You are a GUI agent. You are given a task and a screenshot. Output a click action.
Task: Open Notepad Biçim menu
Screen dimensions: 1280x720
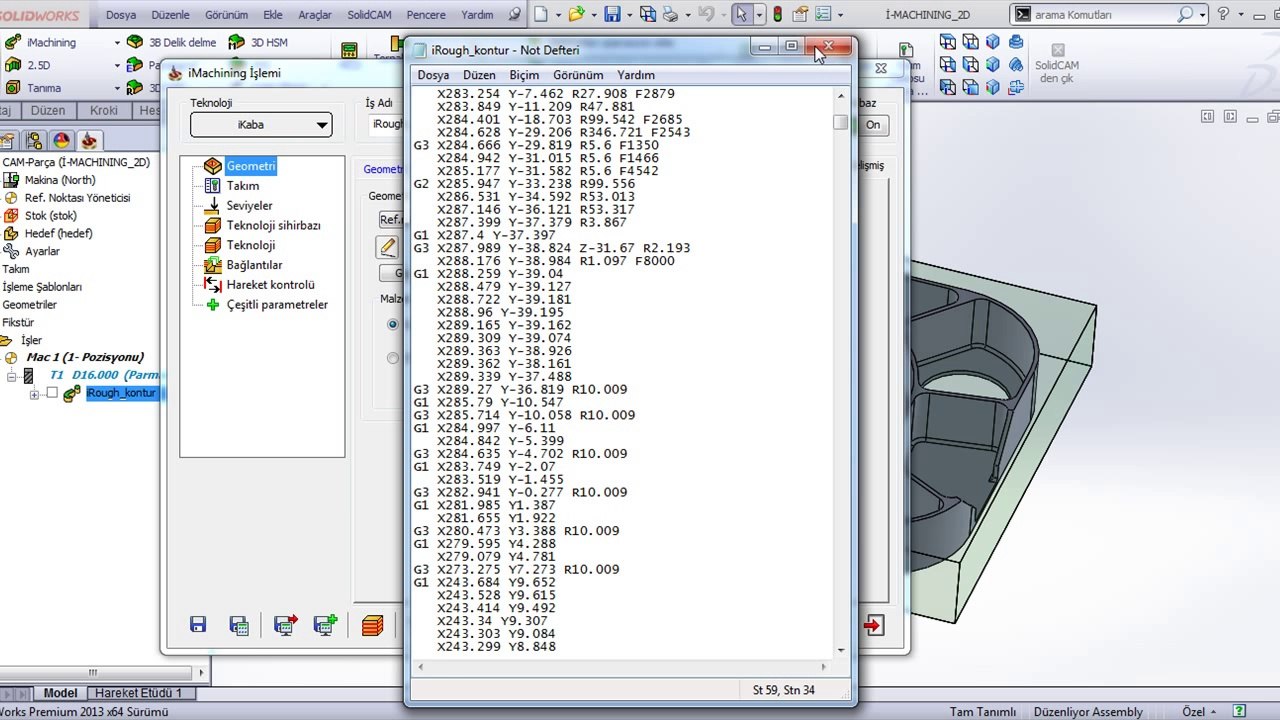coord(524,75)
